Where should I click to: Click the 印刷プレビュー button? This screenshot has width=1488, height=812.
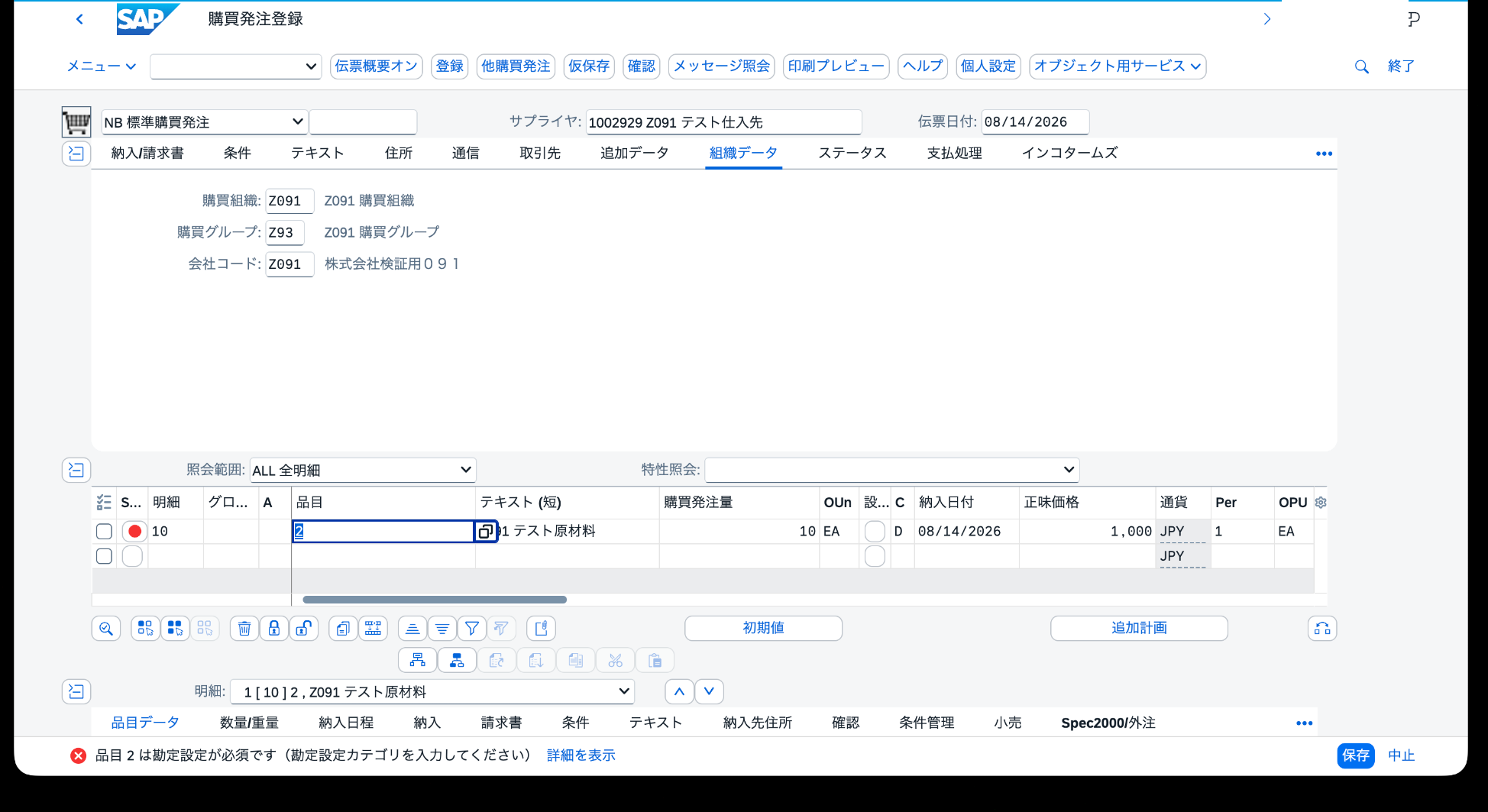836,66
